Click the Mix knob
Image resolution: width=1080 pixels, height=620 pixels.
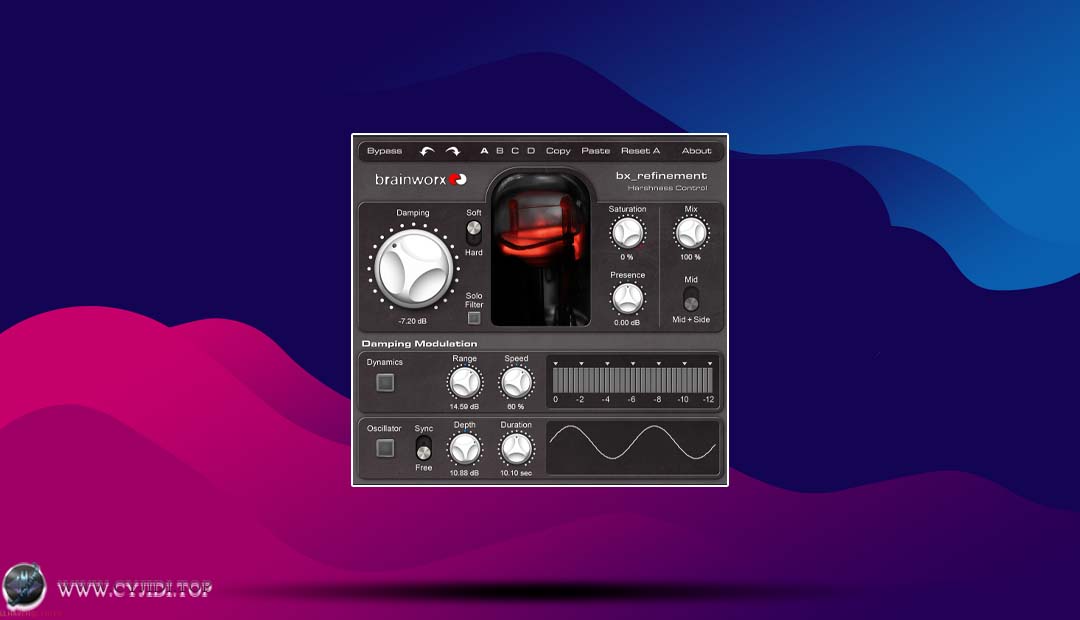pyautogui.click(x=690, y=233)
